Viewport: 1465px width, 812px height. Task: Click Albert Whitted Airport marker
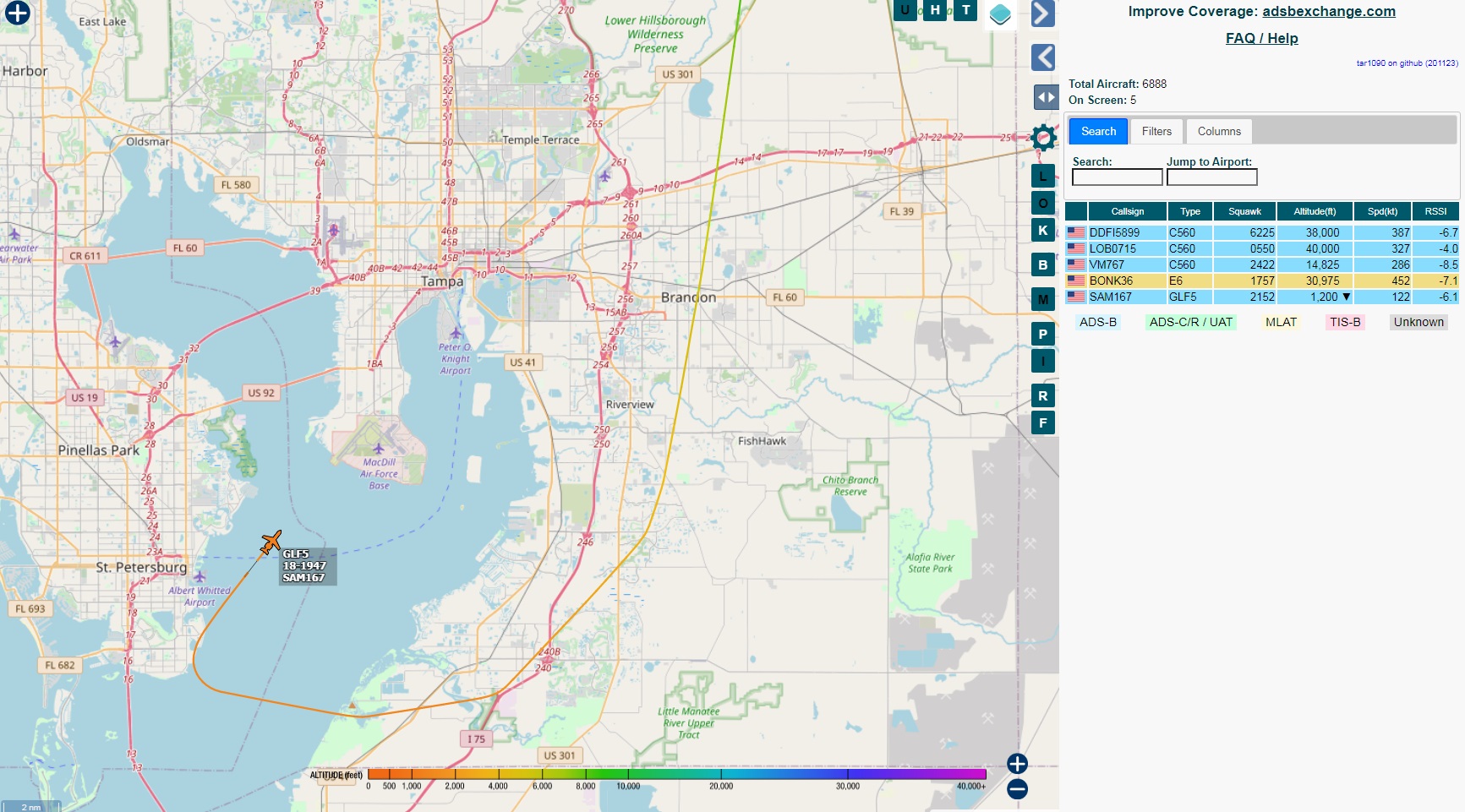click(x=200, y=577)
